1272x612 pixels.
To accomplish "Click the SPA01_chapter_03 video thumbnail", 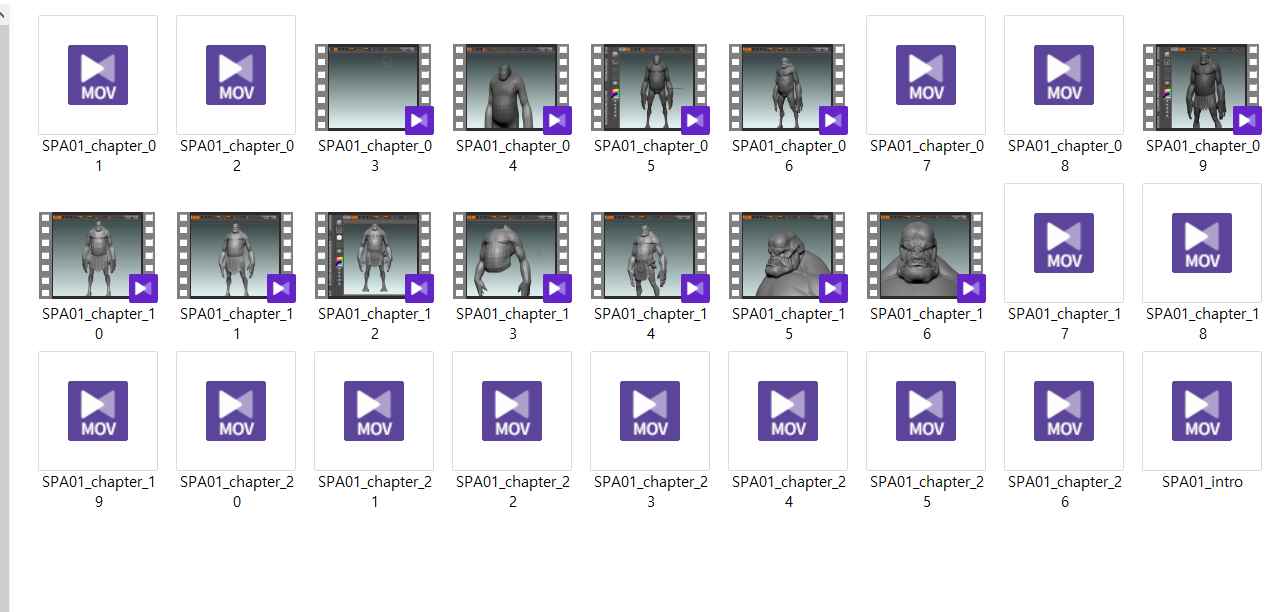I will (374, 88).
